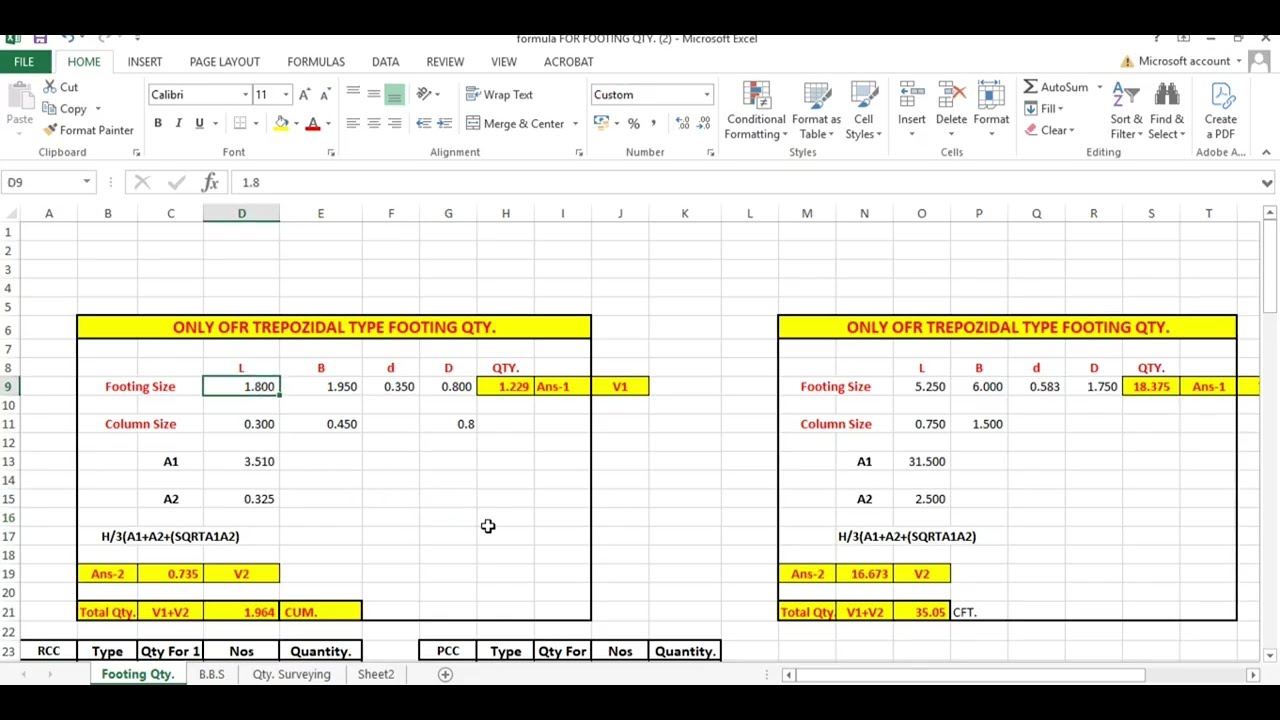Apply italic formatting
Screen dimensions: 1280x720
pos(178,123)
